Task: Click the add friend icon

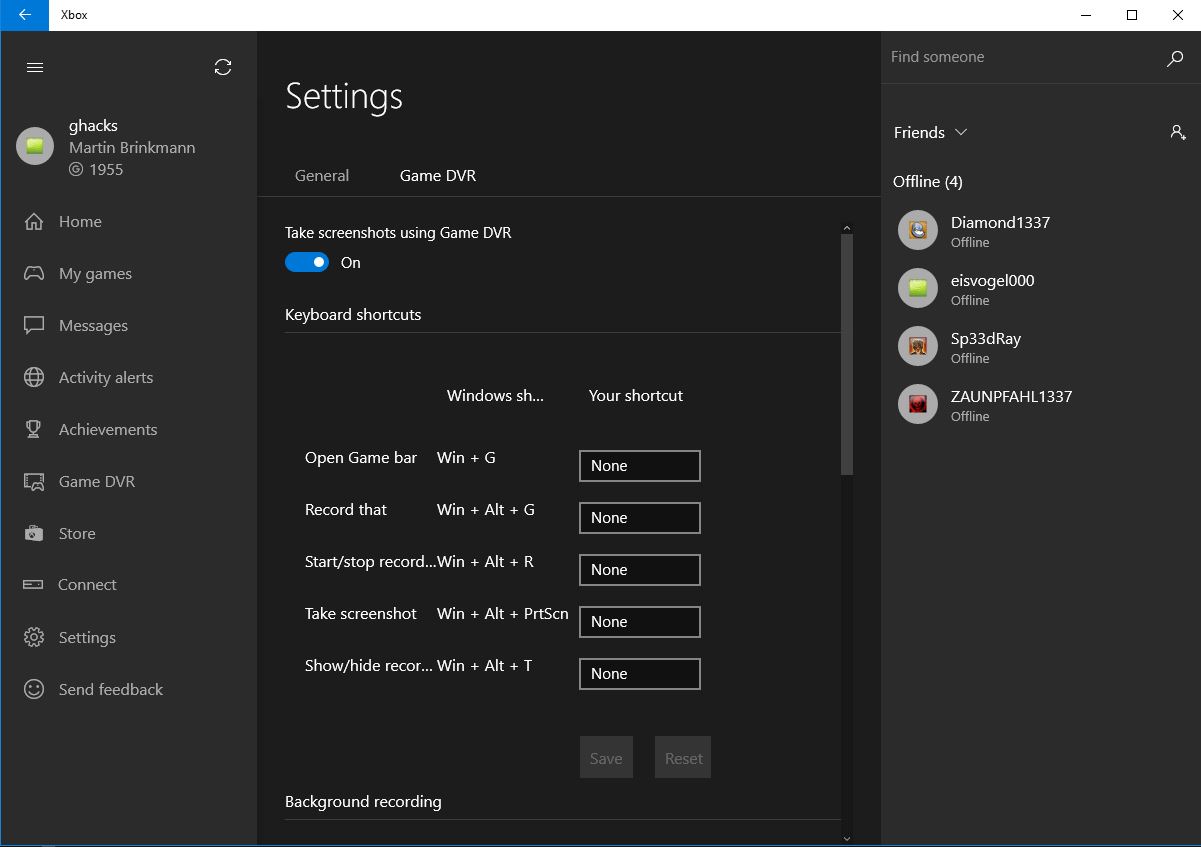Action: (x=1178, y=132)
